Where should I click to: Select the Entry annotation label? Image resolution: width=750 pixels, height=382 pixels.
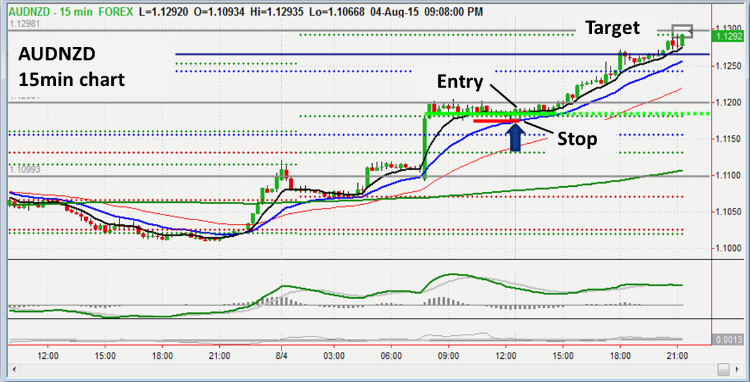tap(460, 82)
